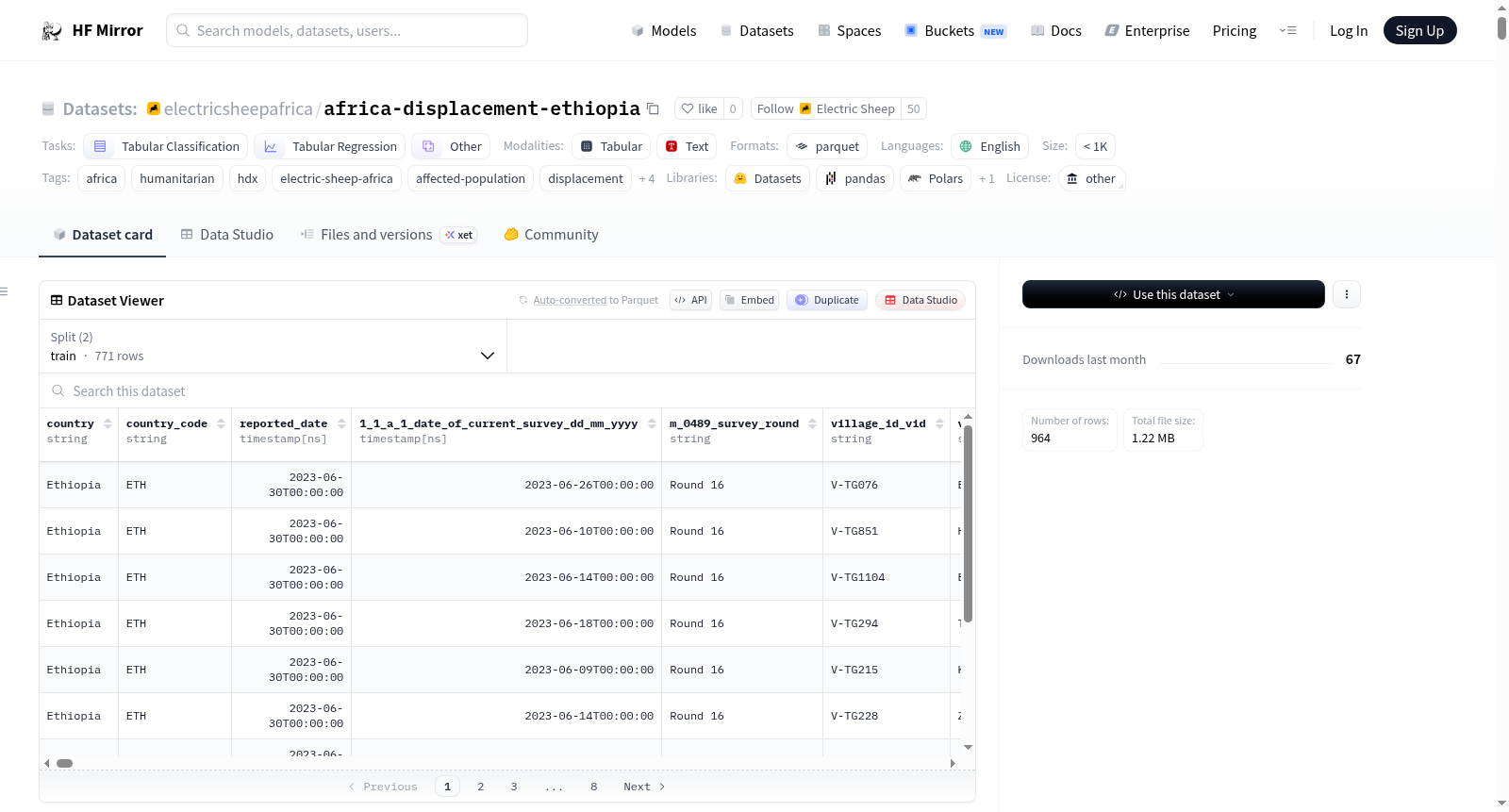Screen dimensions: 1509x812
Task: Select the parquet format tag
Action: pos(827,146)
